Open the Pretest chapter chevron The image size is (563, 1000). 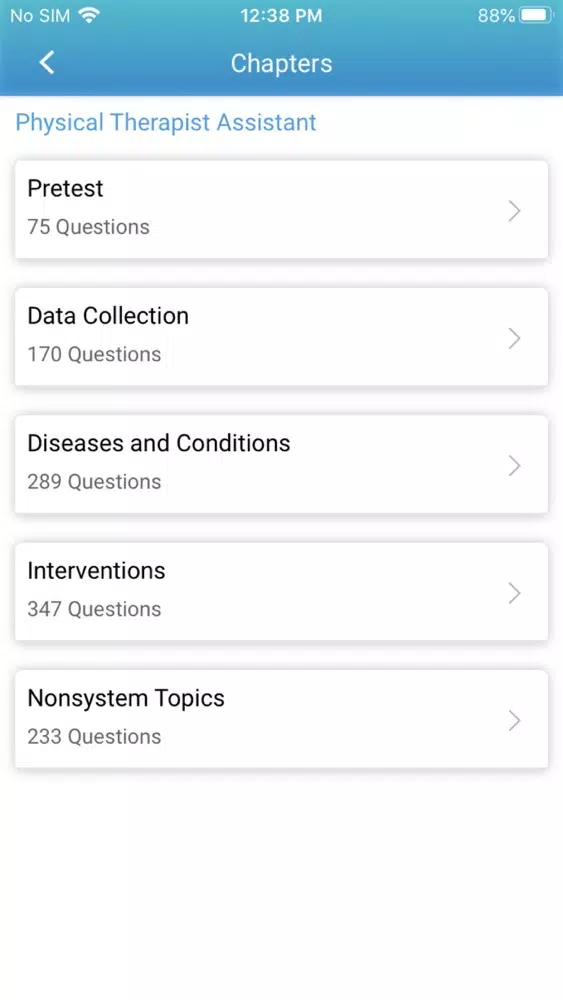click(x=515, y=210)
